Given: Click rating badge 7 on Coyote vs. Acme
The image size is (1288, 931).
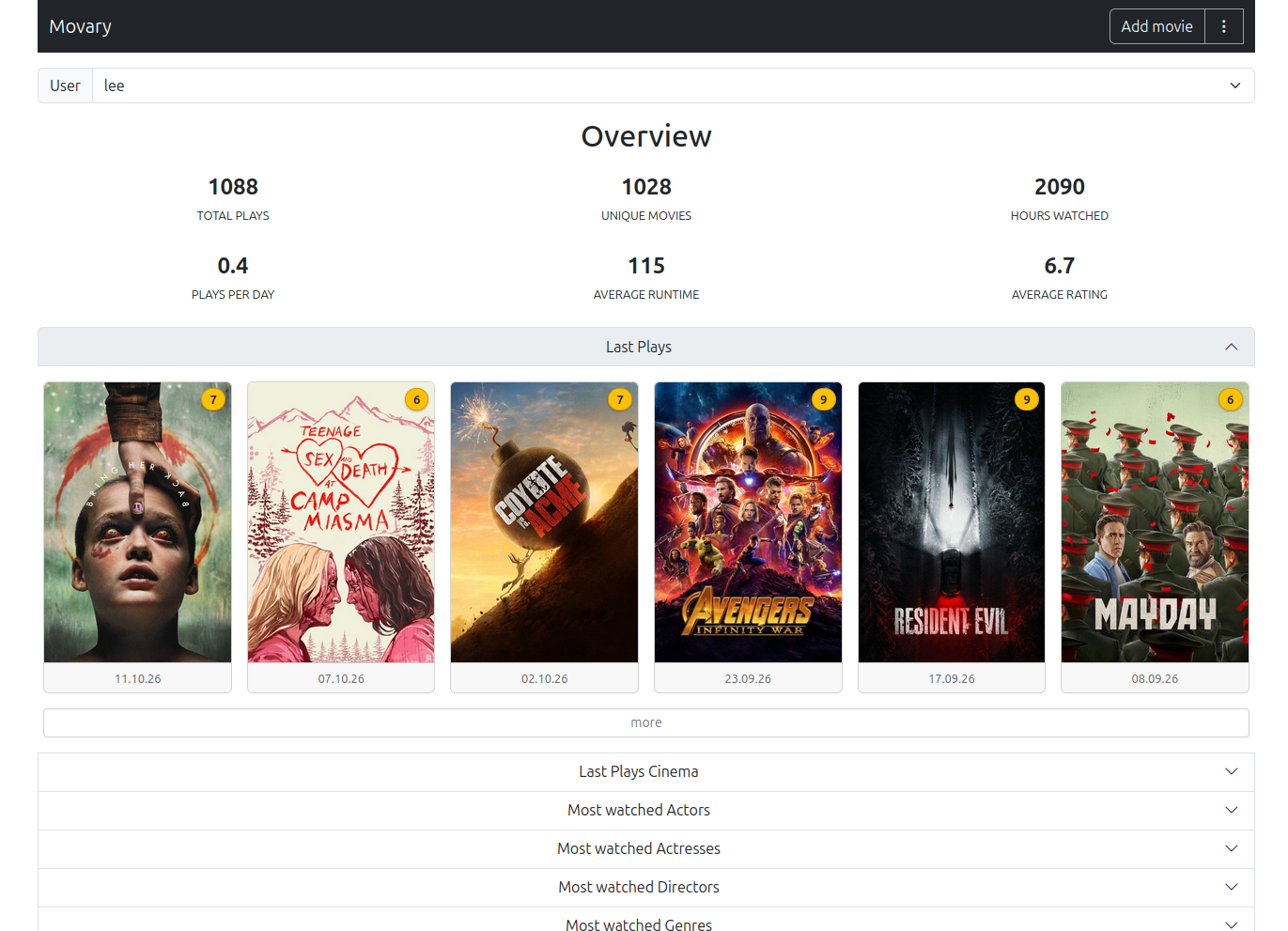Looking at the screenshot, I should [620, 399].
